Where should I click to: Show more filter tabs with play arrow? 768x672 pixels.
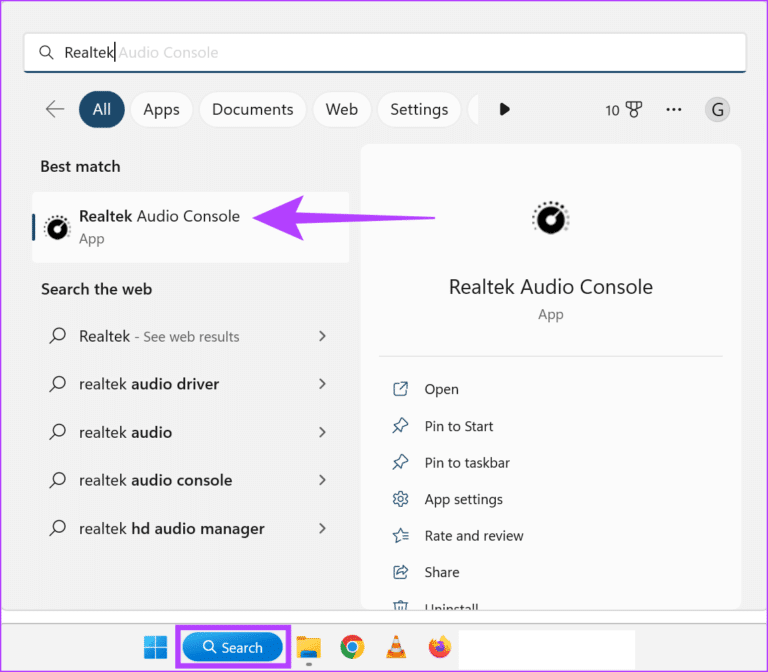[x=504, y=109]
